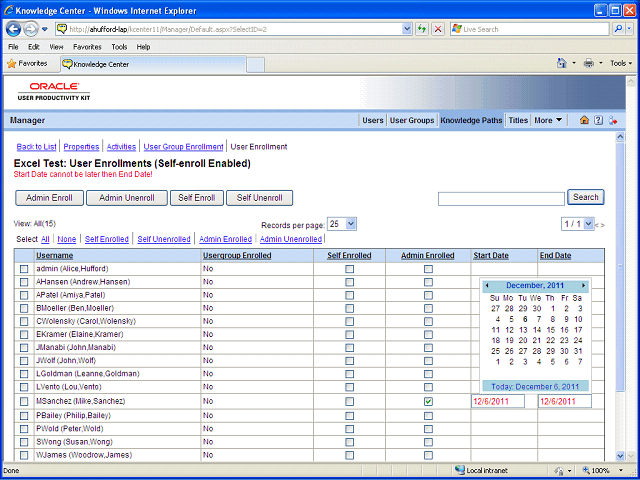Image resolution: width=640 pixels, height=480 pixels.
Task: Click Today: December 6, 2011 in calendar
Action: tap(535, 387)
